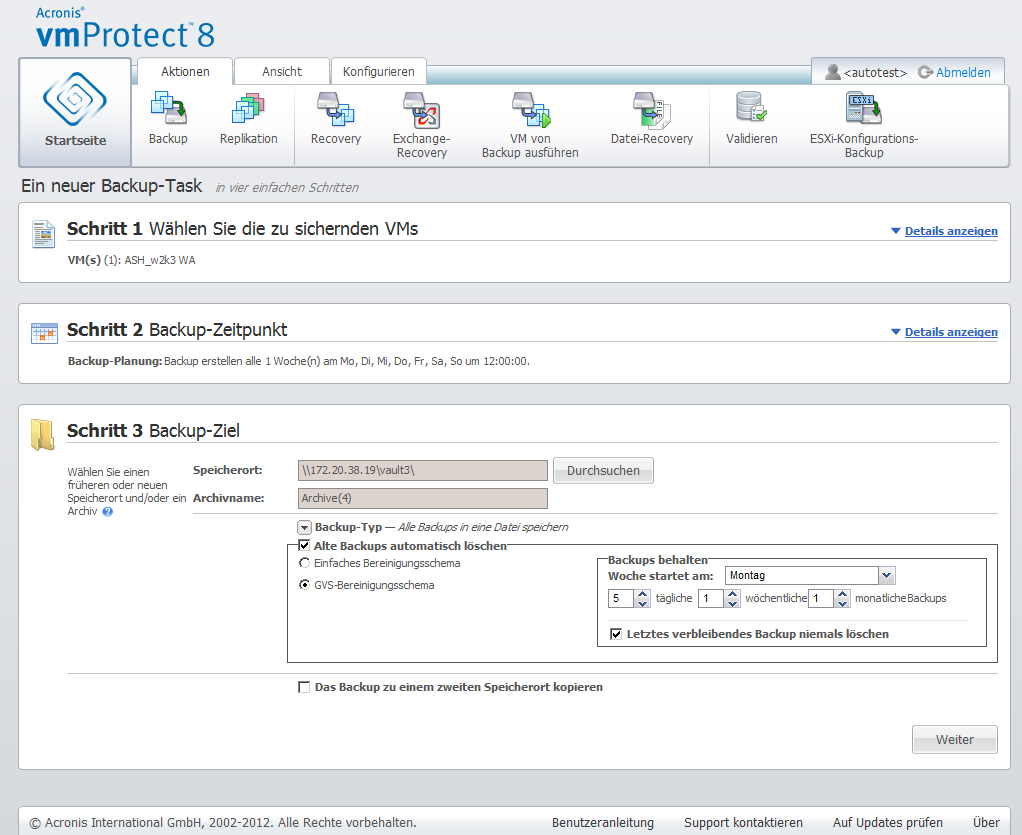Image resolution: width=1022 pixels, height=835 pixels.
Task: Click the Schritt 3 Backup-Ziel heading
Action: (153, 430)
